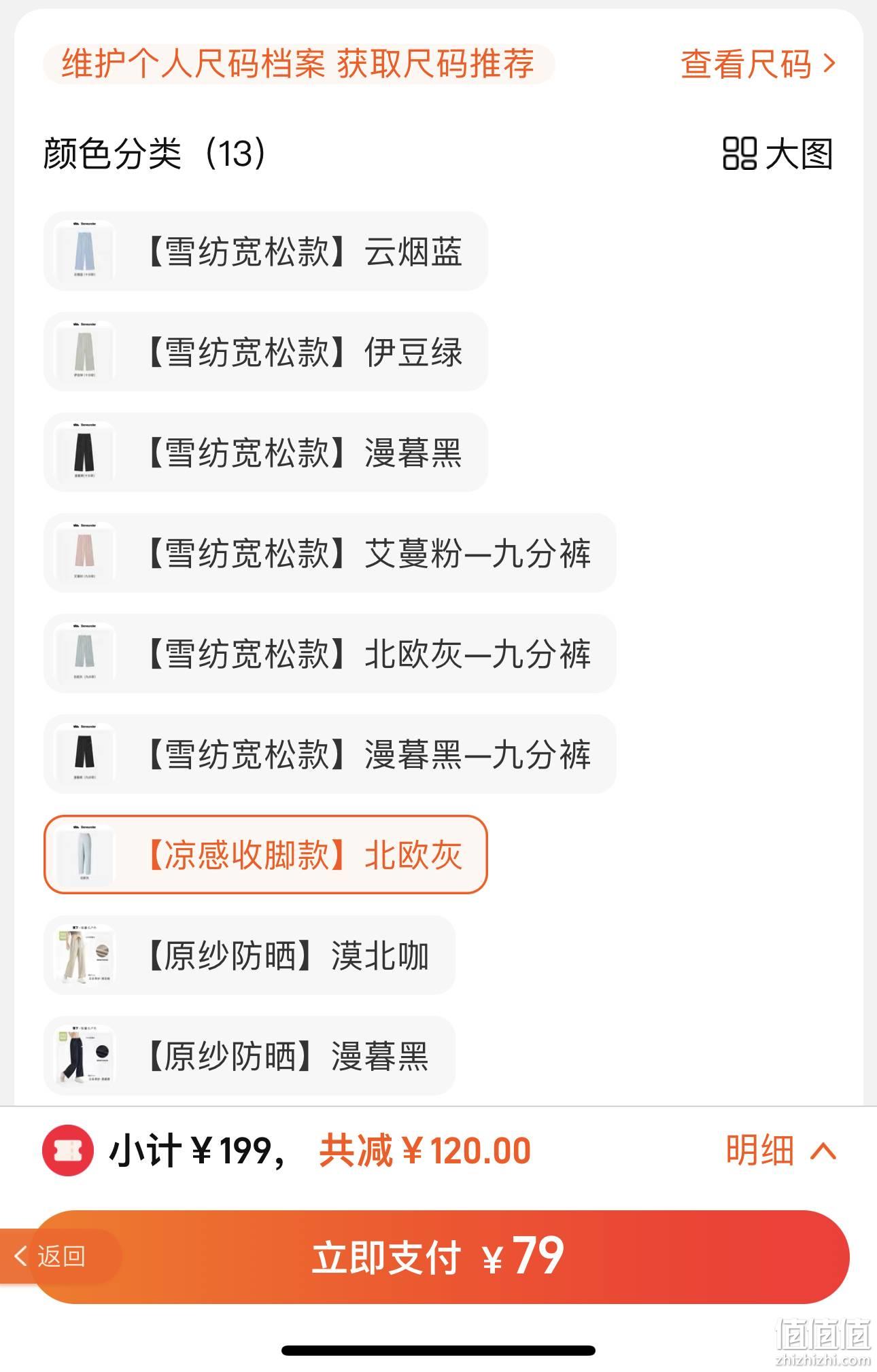The width and height of the screenshot is (877, 1372).
Task: Pick 【雪纺宽松款】北欧灰一九分裤 variant
Action: tap(330, 654)
